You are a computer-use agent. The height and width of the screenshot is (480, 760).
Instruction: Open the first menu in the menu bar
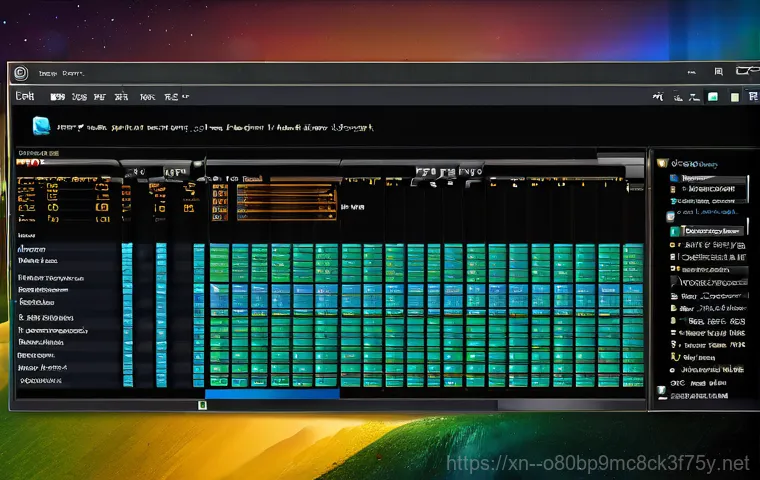pos(25,98)
